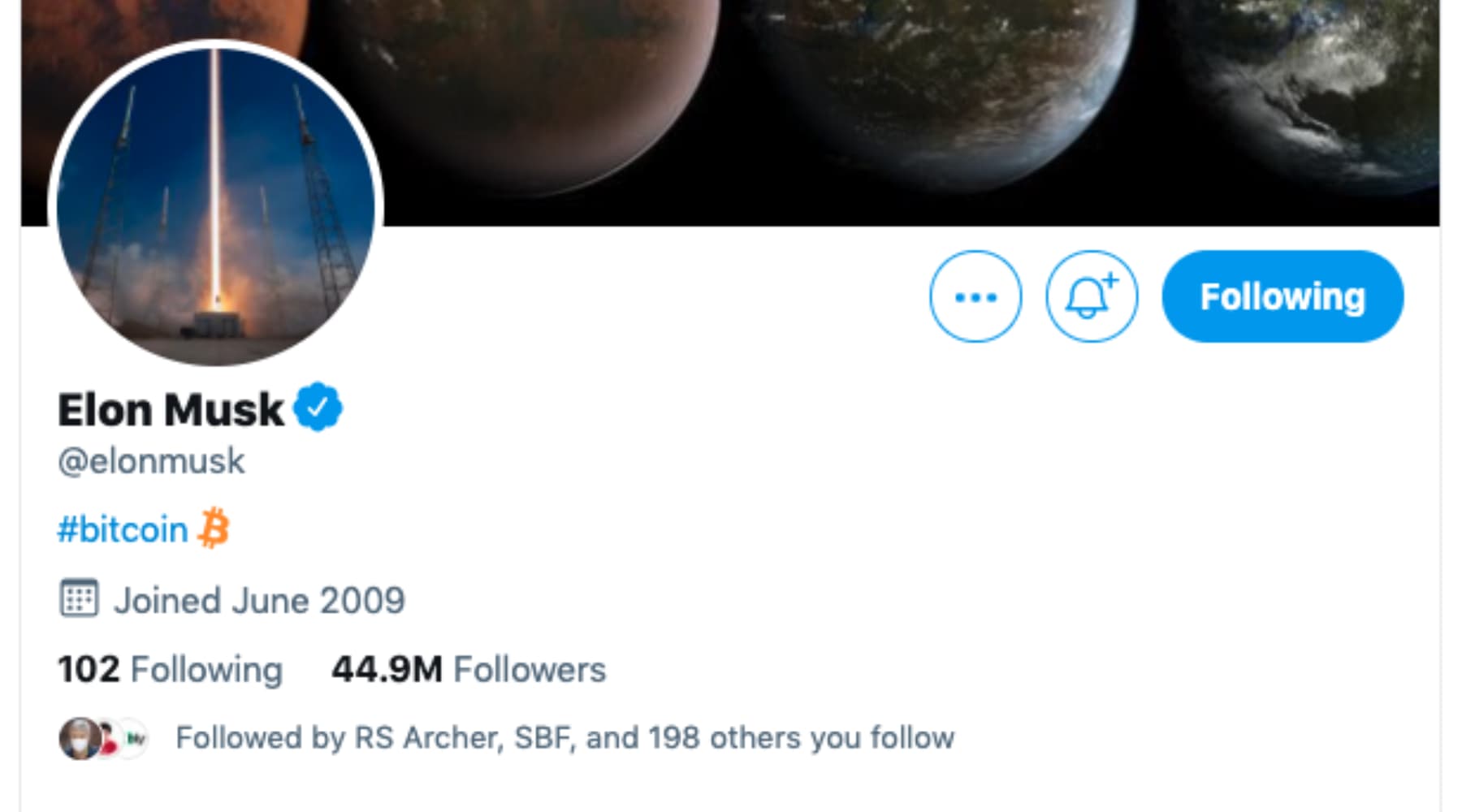View the 102 Following list
The image size is (1462, 812).
pyautogui.click(x=170, y=670)
